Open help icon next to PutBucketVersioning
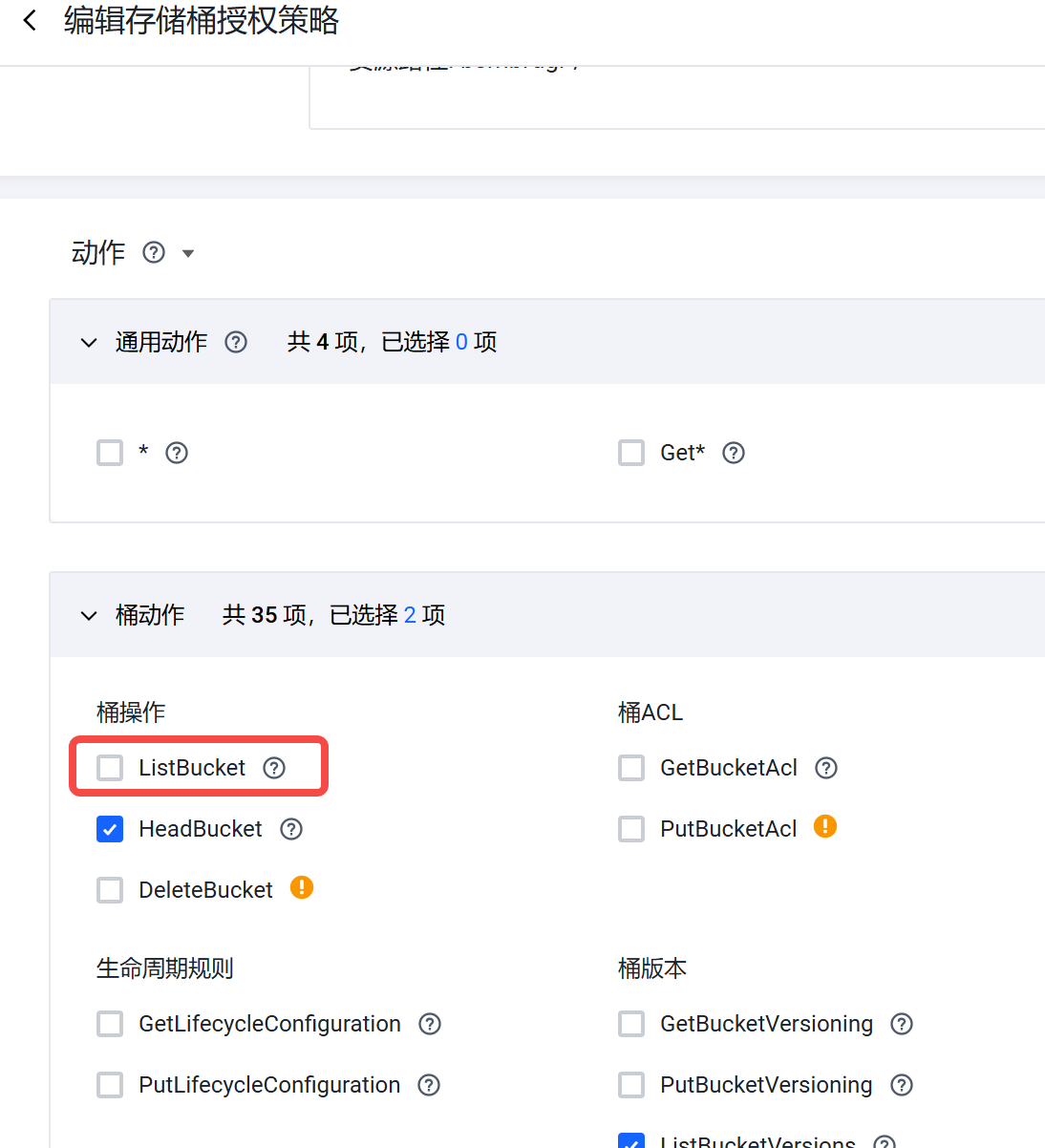 [902, 1085]
